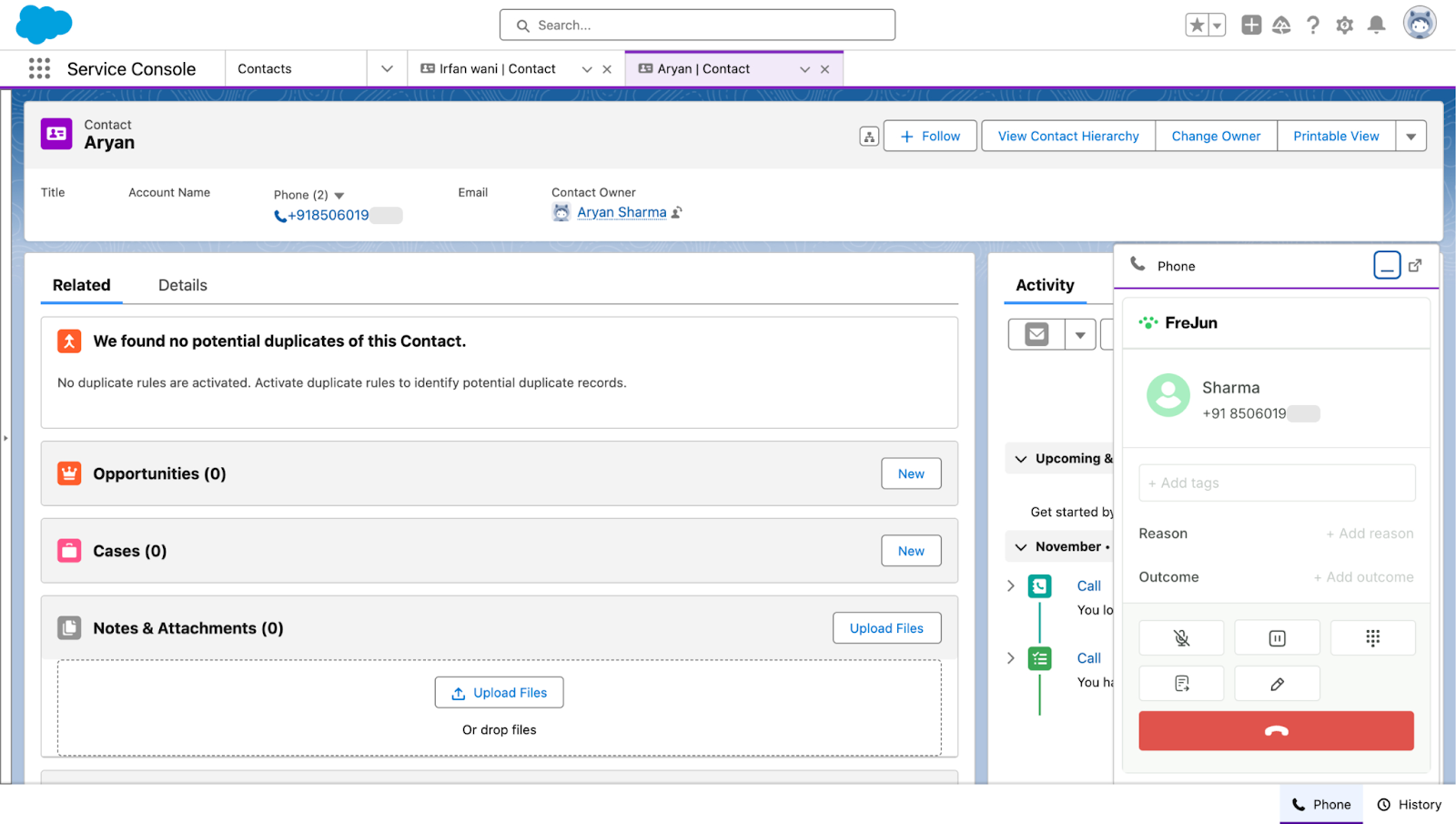This screenshot has height=824, width=1456.
Task: Pop out the Phone panel window
Action: tap(1415, 266)
